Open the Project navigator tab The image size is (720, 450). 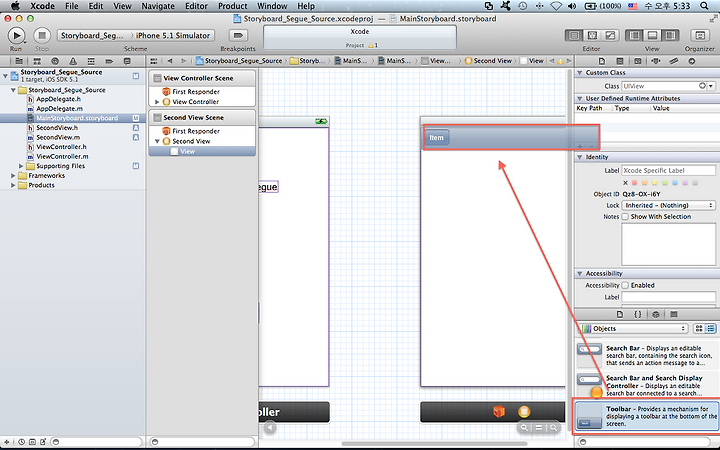[19, 61]
